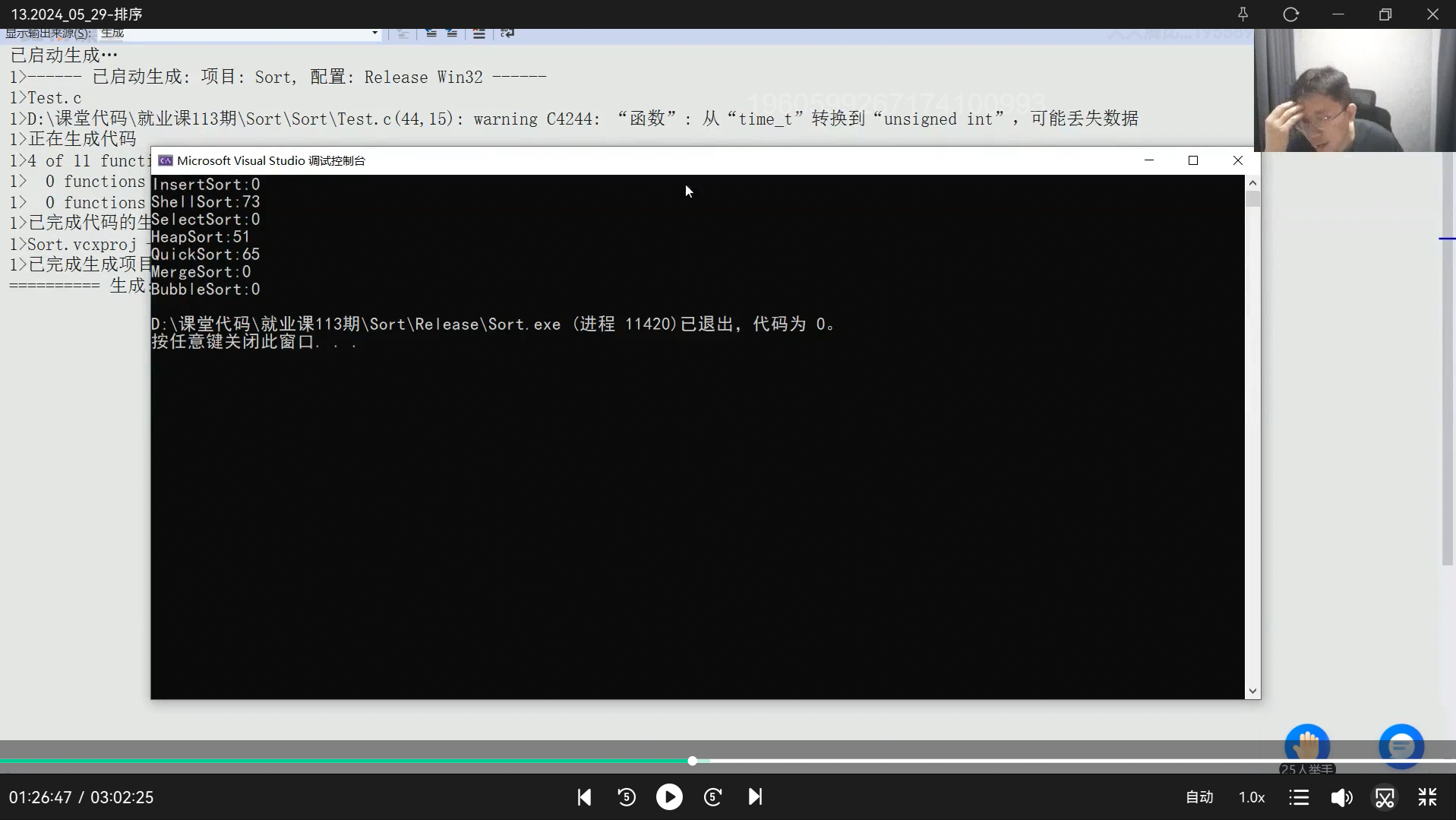Maximize the debug console window
The height and width of the screenshot is (820, 1456).
(1193, 160)
